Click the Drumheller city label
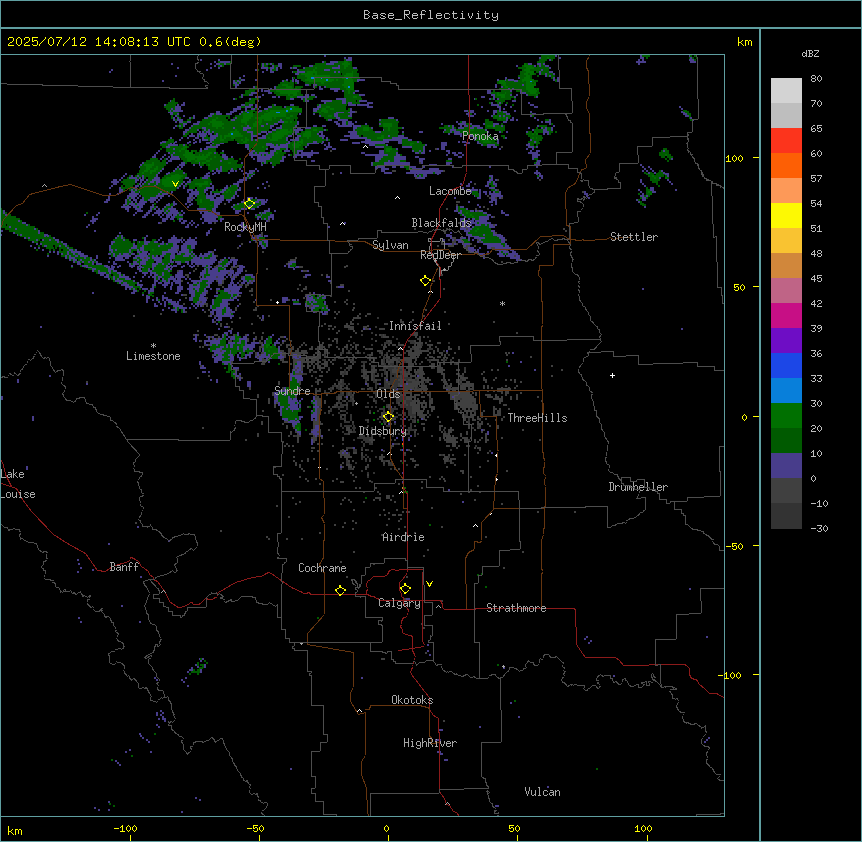 (638, 487)
